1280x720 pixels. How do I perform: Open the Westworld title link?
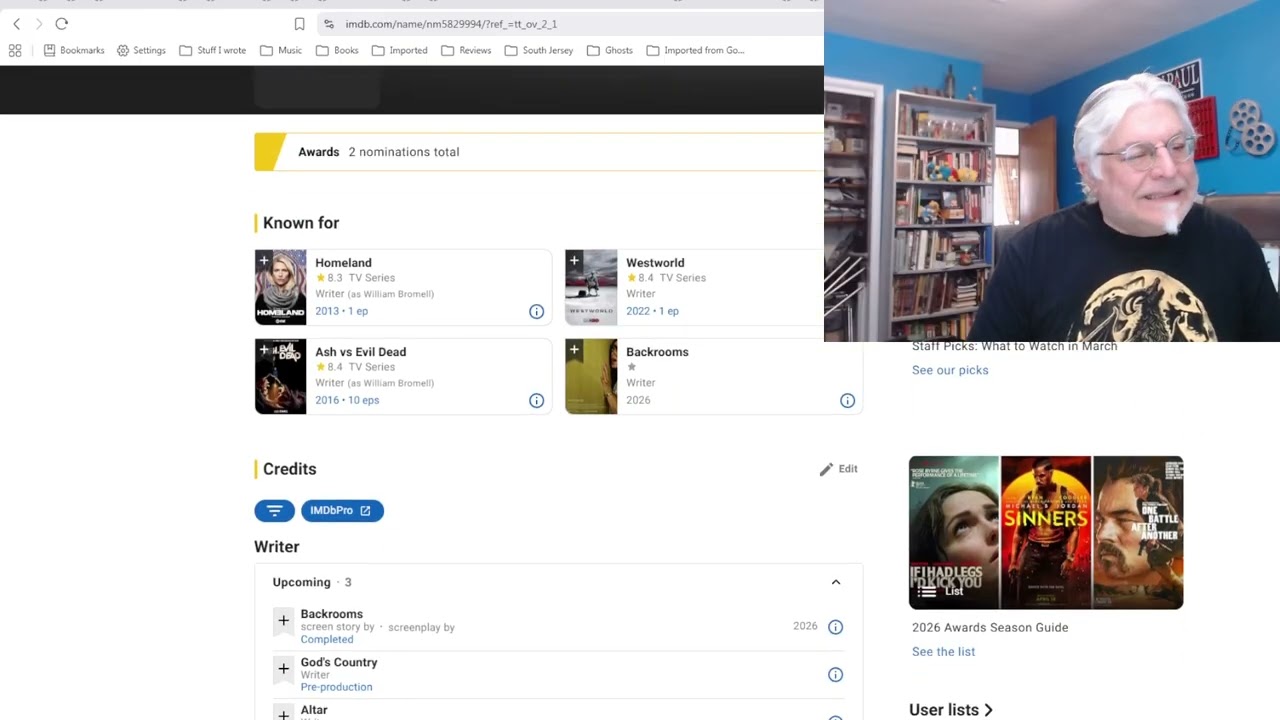[655, 263]
